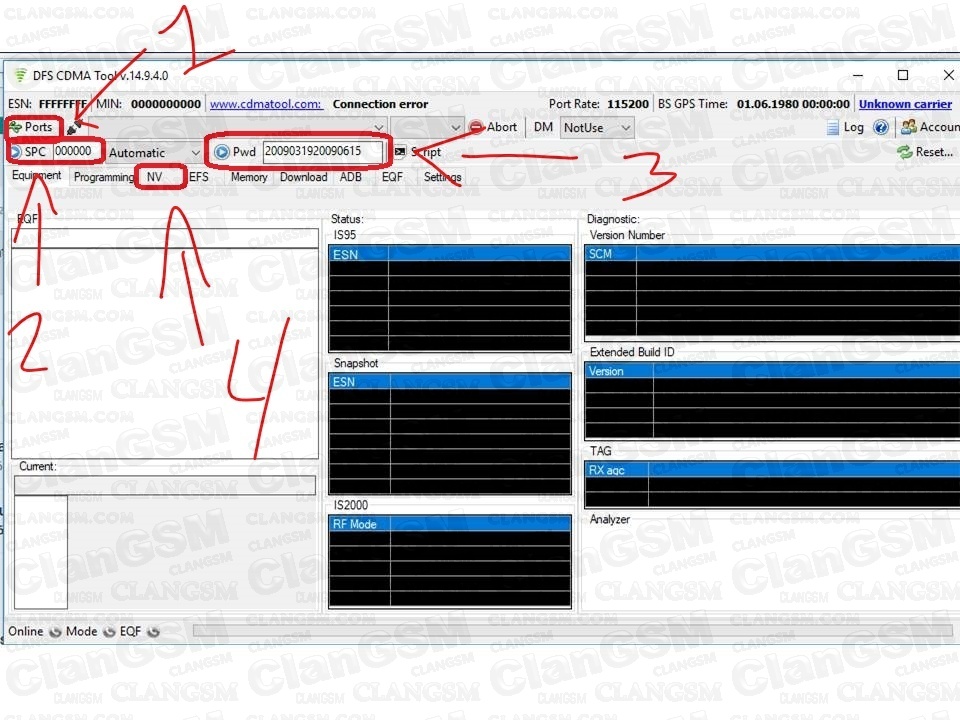This screenshot has width=960, height=720.
Task: Click the blue help question icon
Action: tap(880, 127)
